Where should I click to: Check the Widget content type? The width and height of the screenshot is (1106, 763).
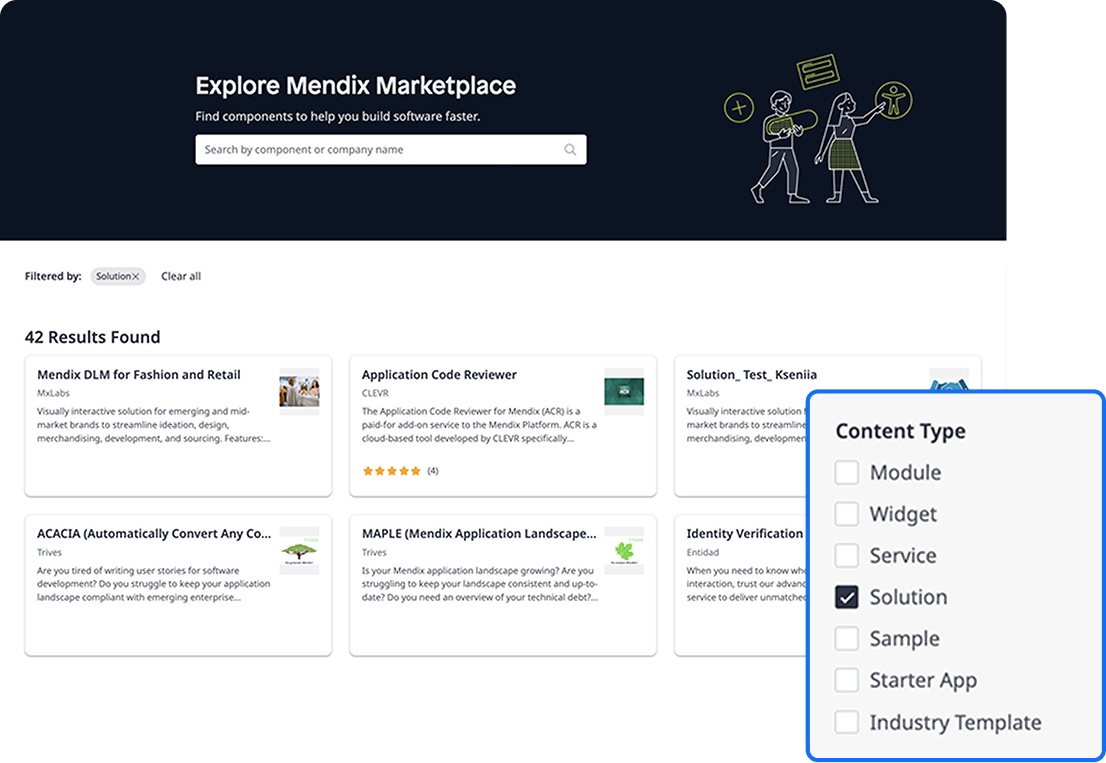point(847,515)
